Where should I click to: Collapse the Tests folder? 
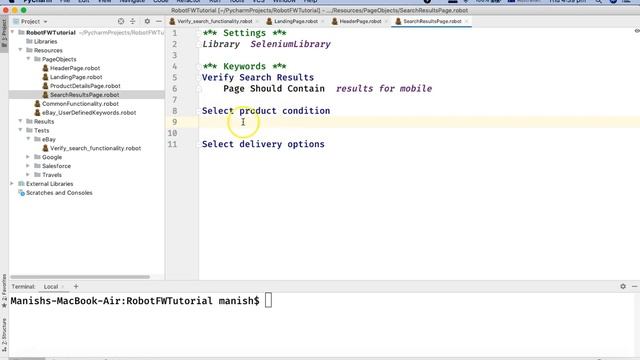20,130
